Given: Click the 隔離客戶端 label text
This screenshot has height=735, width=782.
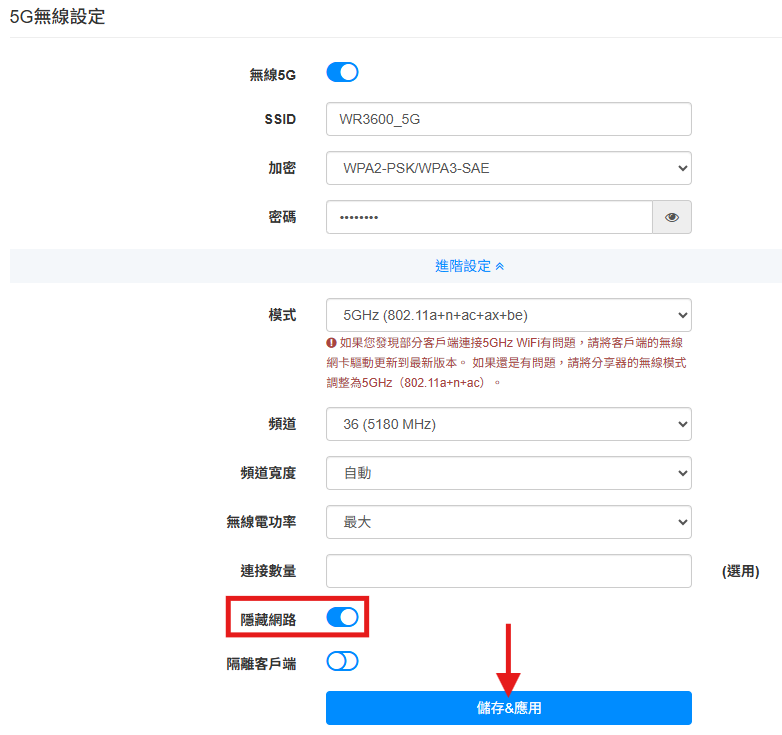Looking at the screenshot, I should click(261, 663).
